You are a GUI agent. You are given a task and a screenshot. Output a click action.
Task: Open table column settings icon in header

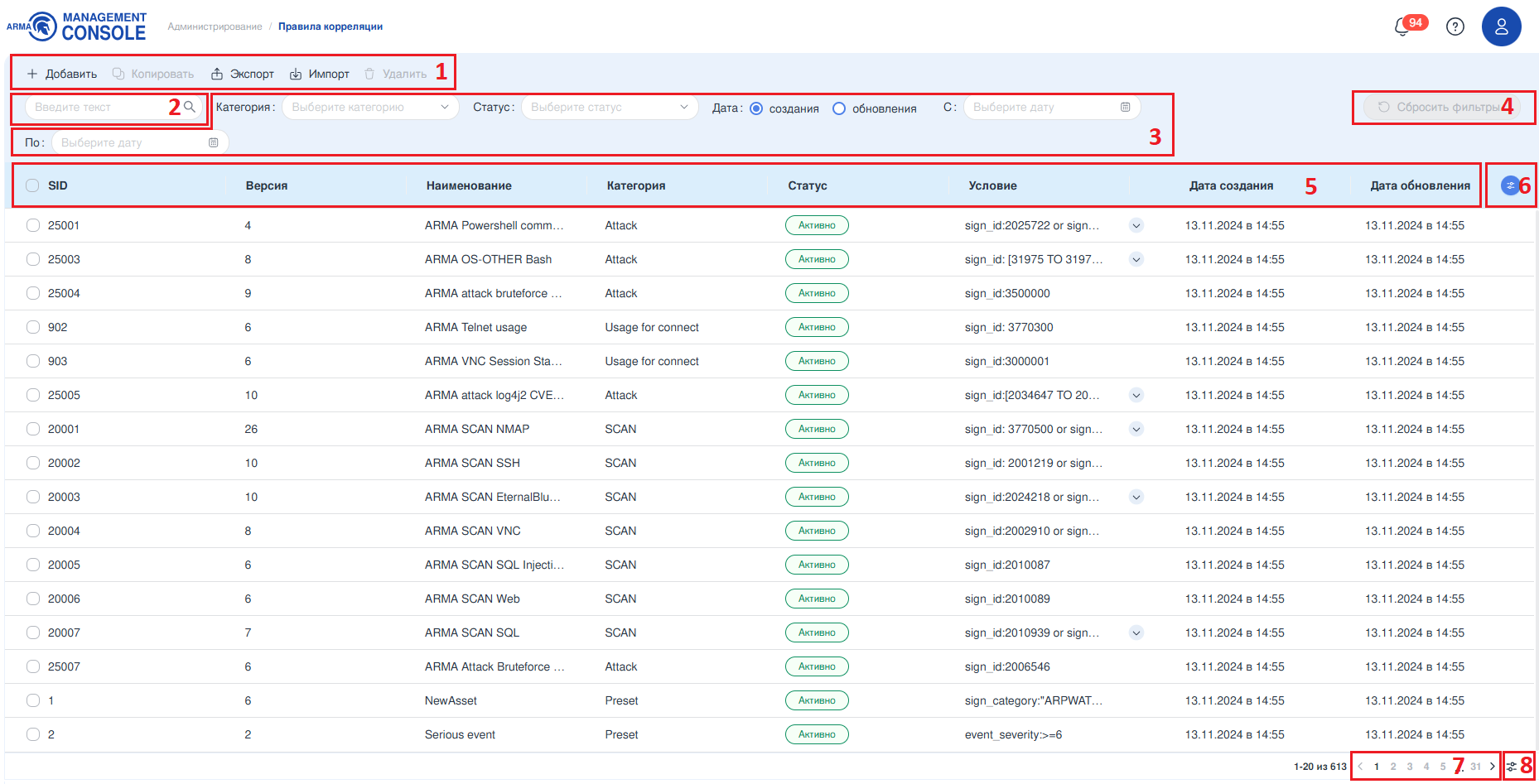[1509, 185]
